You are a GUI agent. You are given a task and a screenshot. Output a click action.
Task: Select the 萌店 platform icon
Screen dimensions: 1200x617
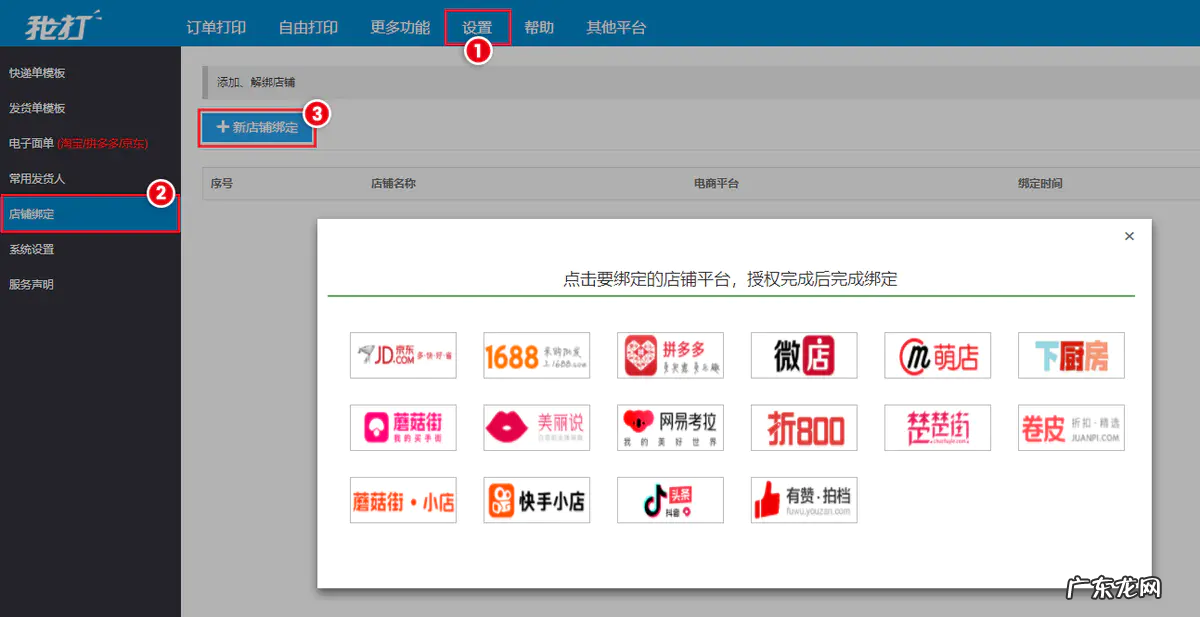937,355
